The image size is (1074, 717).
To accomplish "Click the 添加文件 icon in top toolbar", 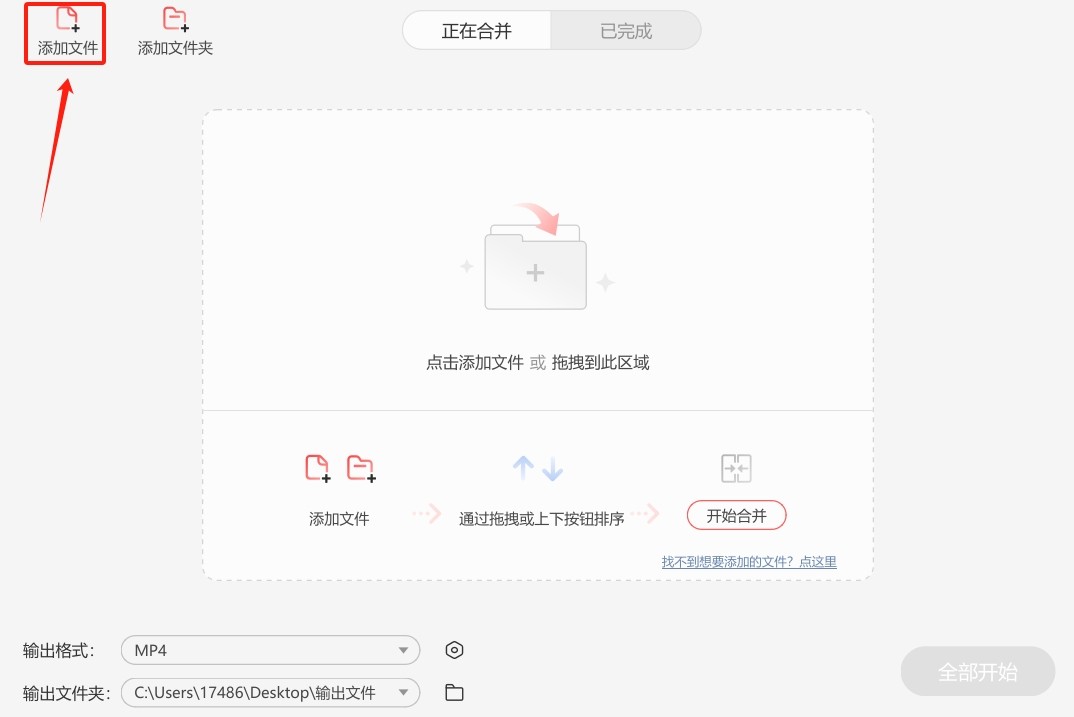I will (67, 20).
